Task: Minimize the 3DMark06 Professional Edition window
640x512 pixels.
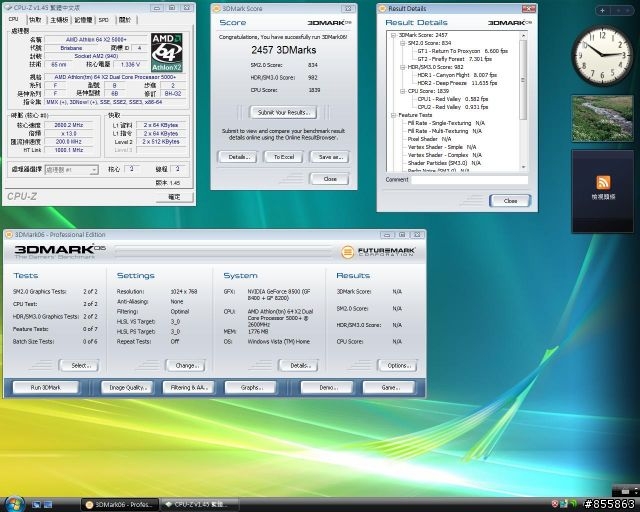Action: coord(387,235)
